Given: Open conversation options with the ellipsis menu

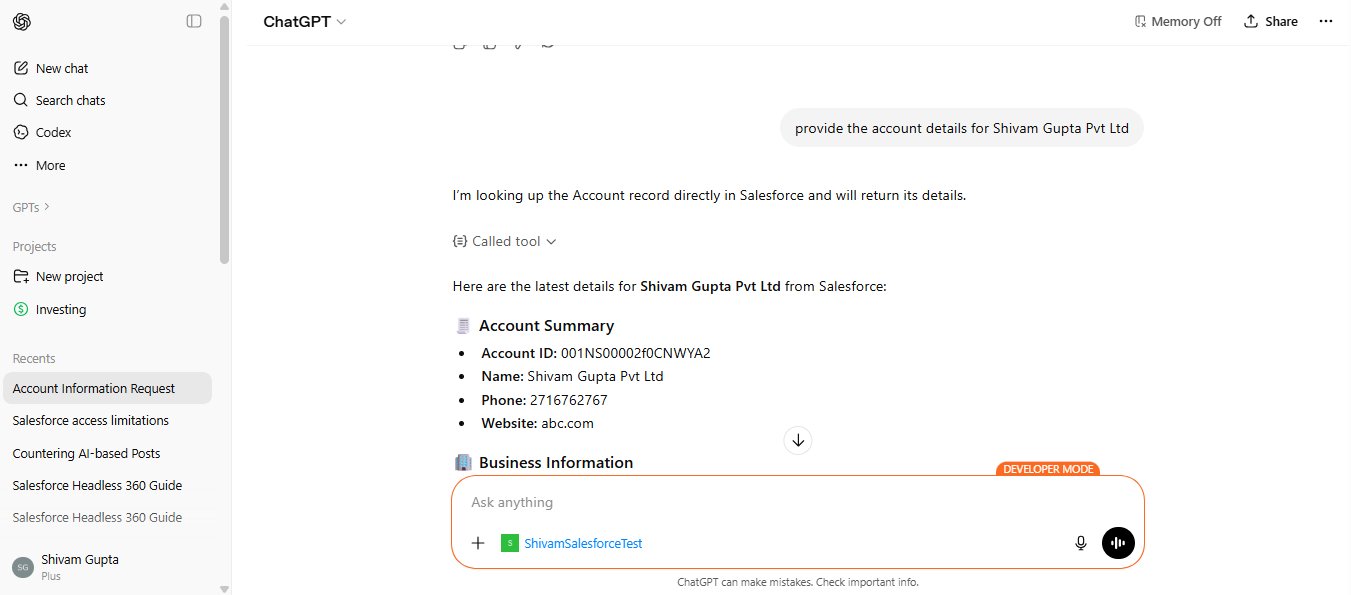Looking at the screenshot, I should click(1327, 21).
